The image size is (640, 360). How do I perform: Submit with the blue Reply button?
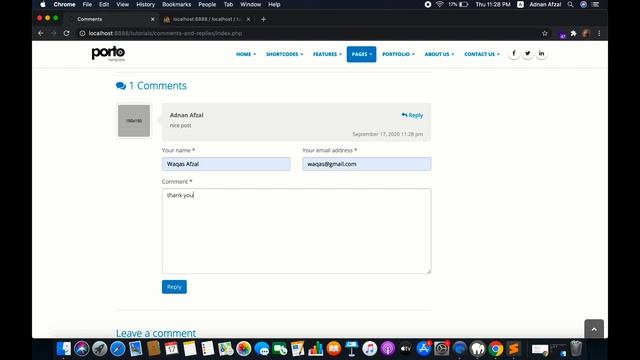pos(174,287)
